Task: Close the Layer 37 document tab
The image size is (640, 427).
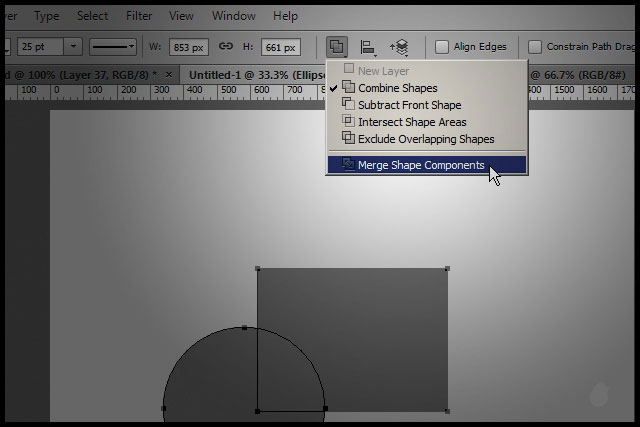Action: pyautogui.click(x=168, y=74)
